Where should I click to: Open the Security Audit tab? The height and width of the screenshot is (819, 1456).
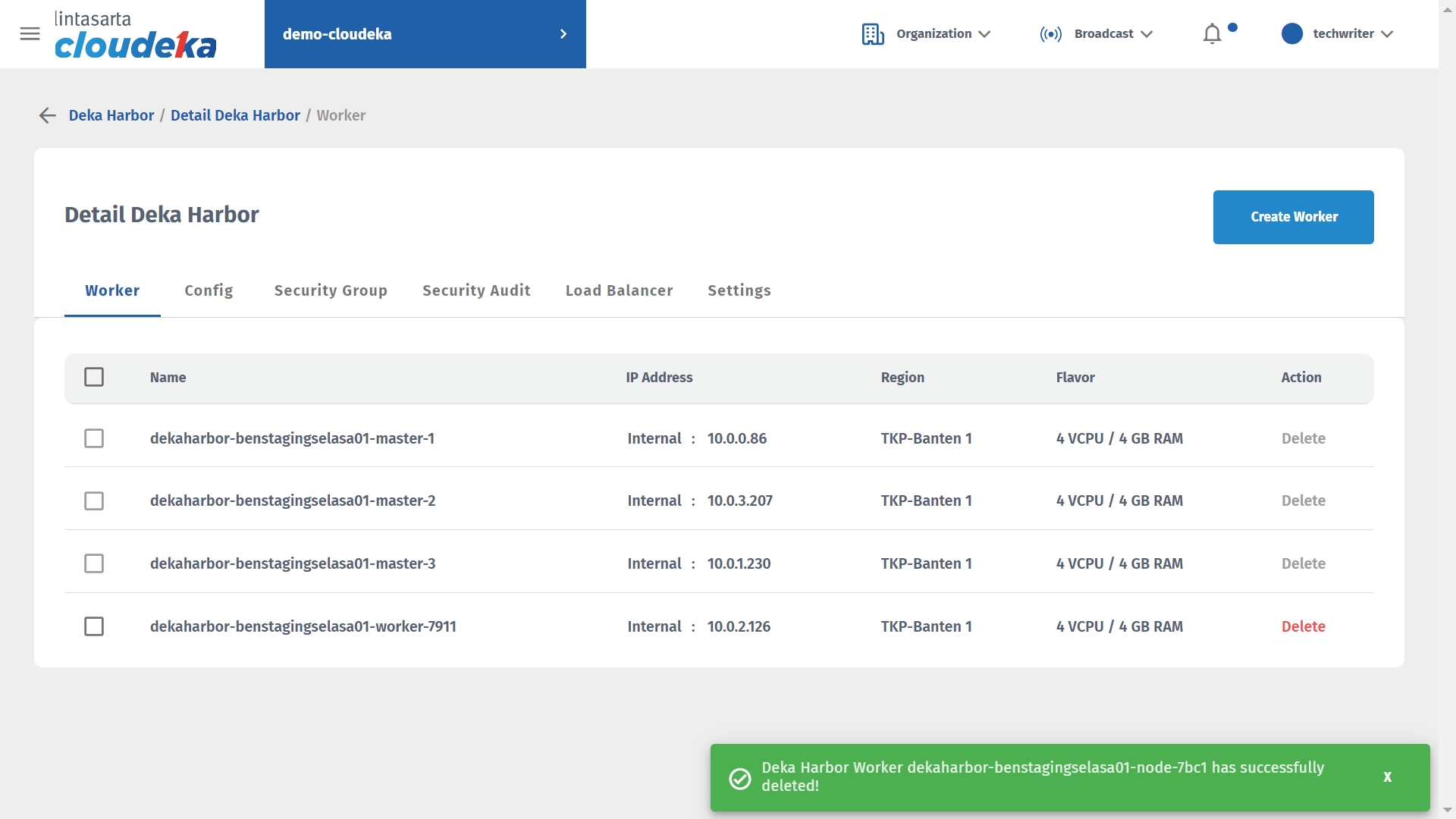476,290
